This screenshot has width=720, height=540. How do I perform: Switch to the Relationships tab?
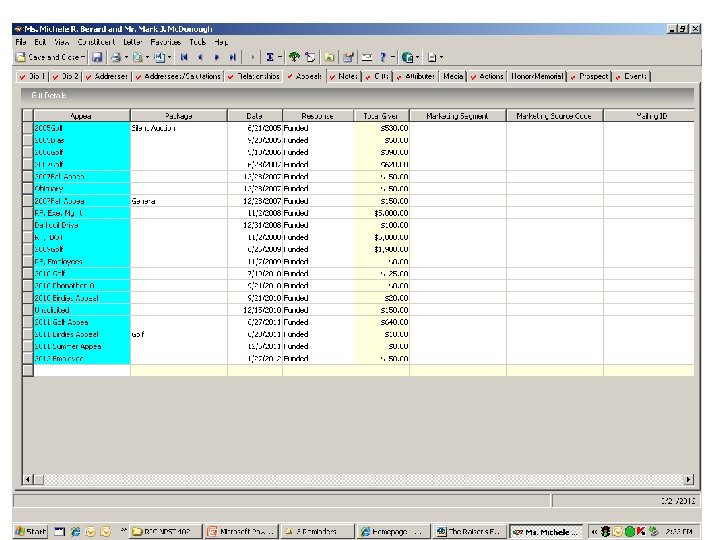(253, 76)
